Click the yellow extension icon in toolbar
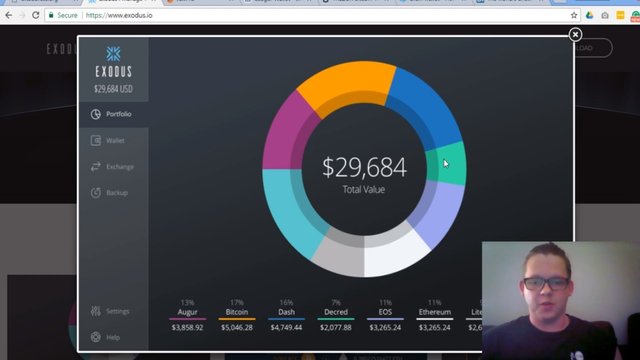The height and width of the screenshot is (360, 640). [620, 15]
